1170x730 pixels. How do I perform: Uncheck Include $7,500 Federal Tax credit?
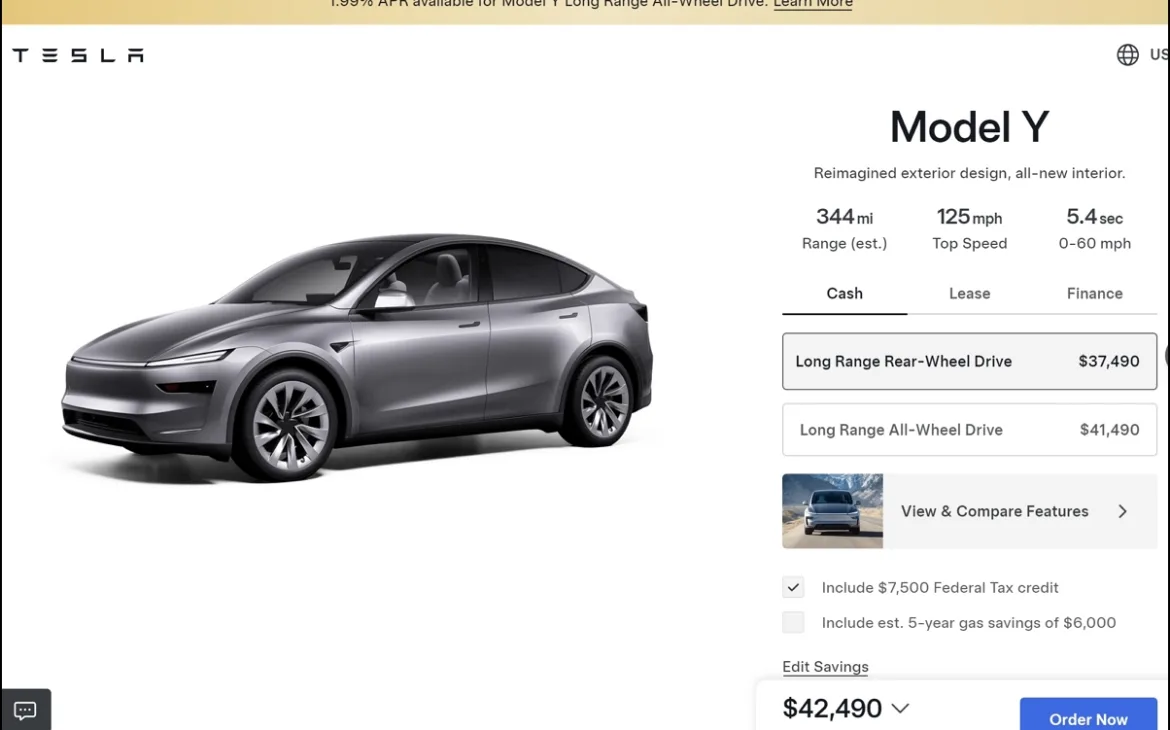pos(793,587)
